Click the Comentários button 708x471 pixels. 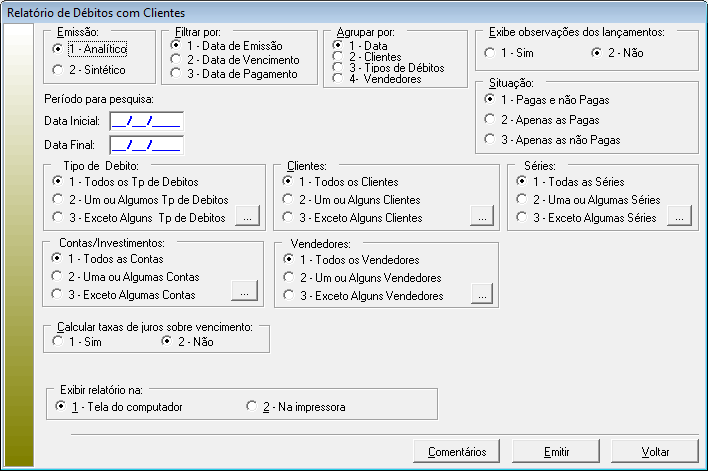click(x=456, y=451)
